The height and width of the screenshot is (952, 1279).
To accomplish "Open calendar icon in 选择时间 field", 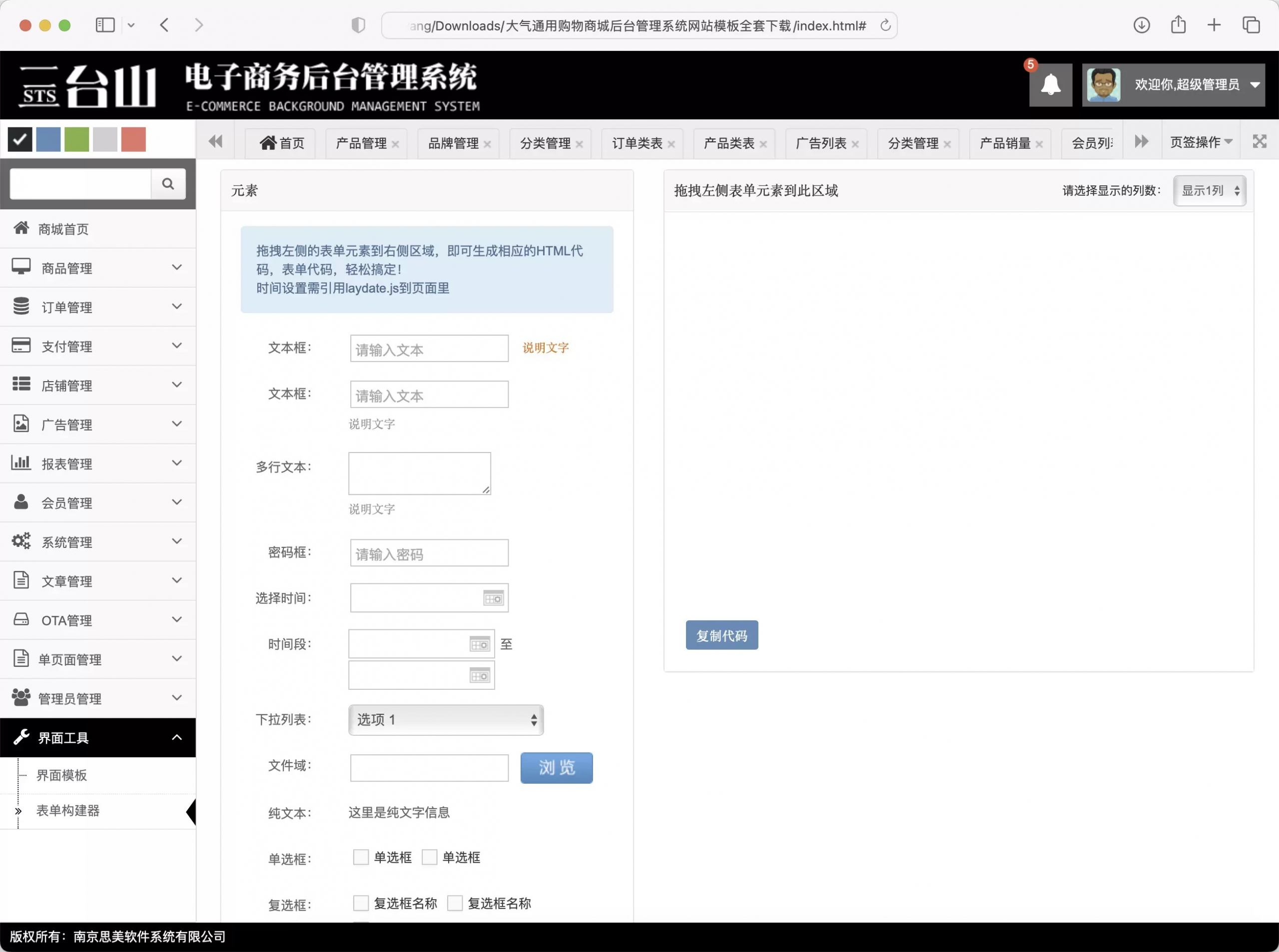I will pyautogui.click(x=493, y=598).
